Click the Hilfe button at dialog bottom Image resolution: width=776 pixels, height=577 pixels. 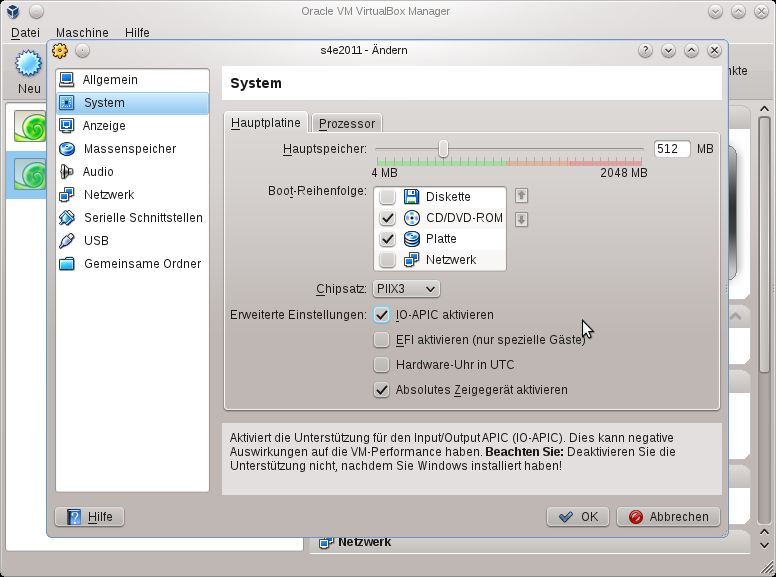[x=90, y=517]
